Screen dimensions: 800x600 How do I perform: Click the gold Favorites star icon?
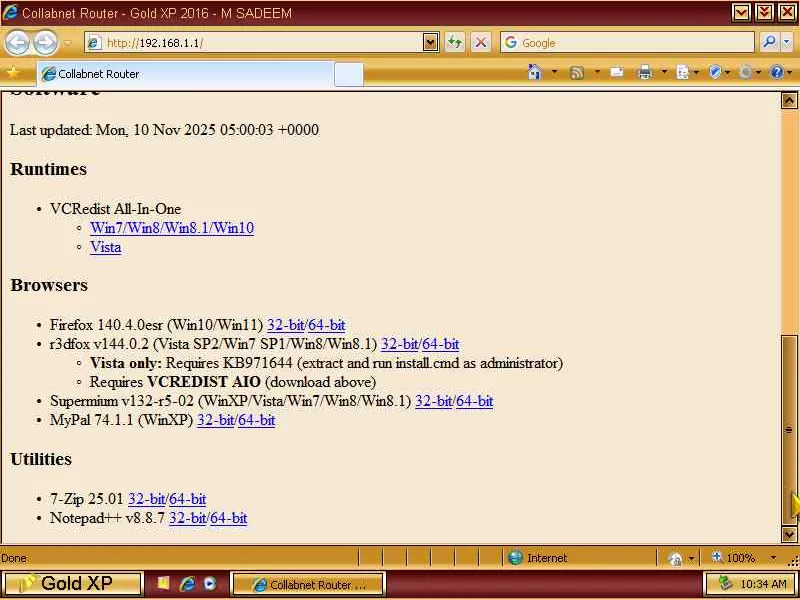pos(13,73)
